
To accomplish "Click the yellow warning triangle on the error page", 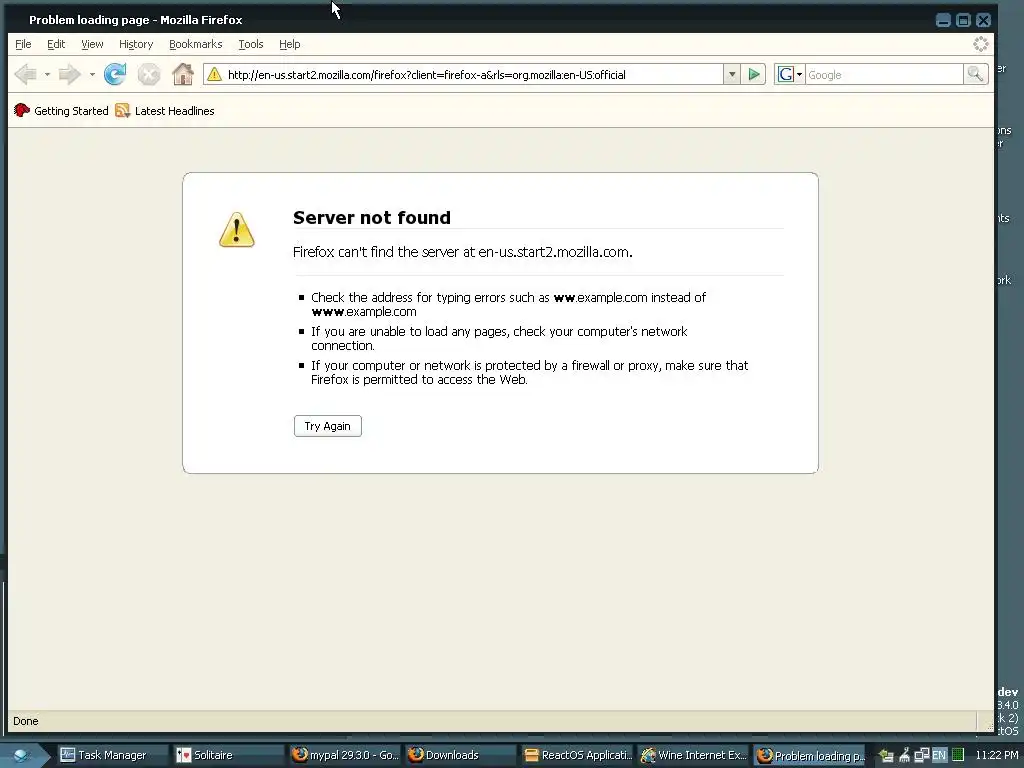I will (236, 230).
